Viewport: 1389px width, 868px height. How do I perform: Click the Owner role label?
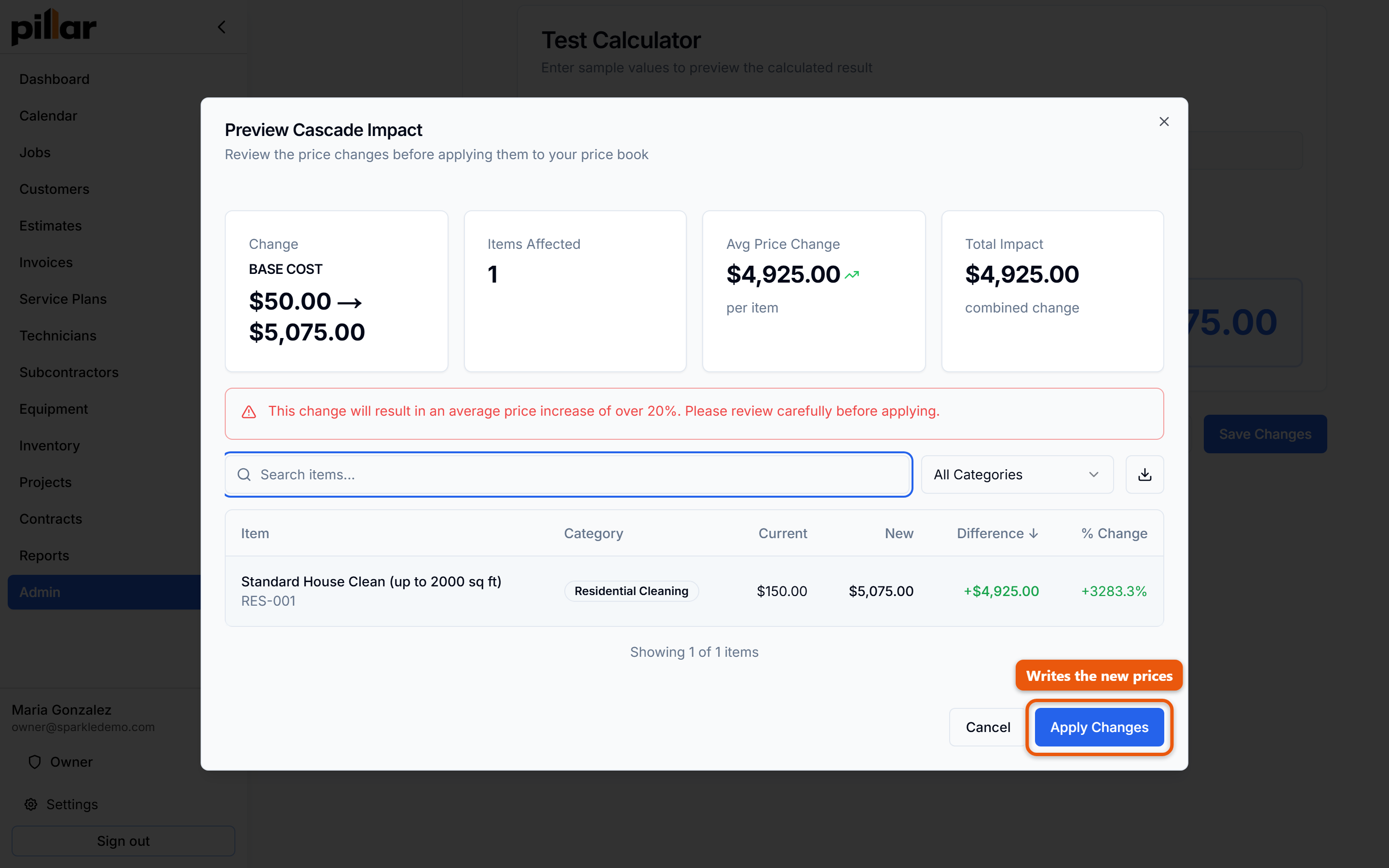(x=71, y=762)
